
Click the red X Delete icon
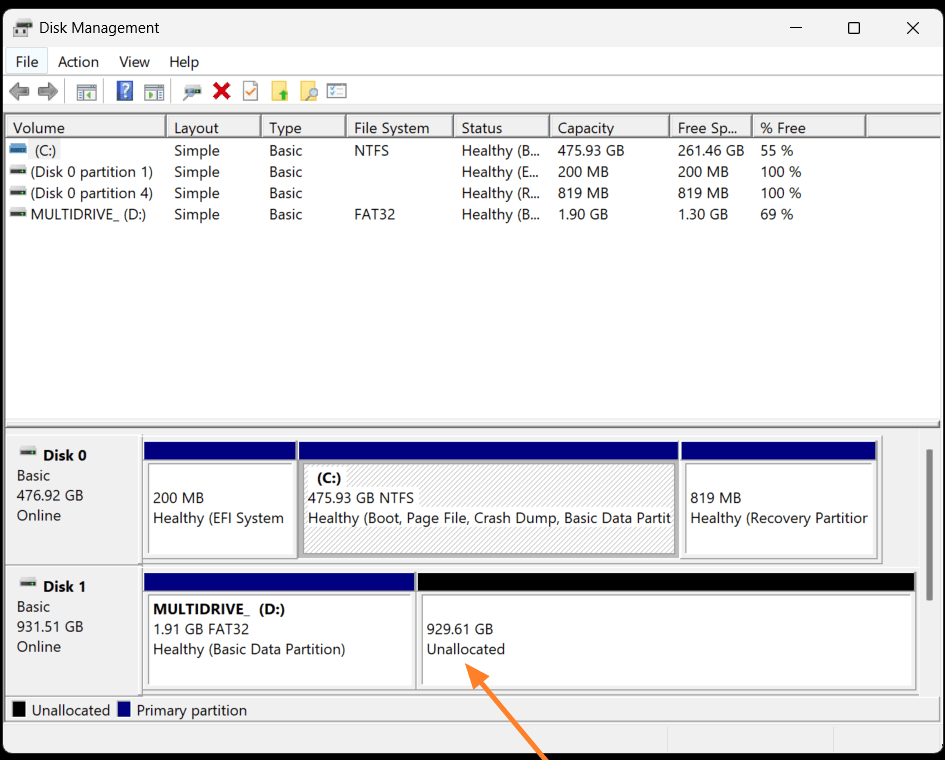222,91
